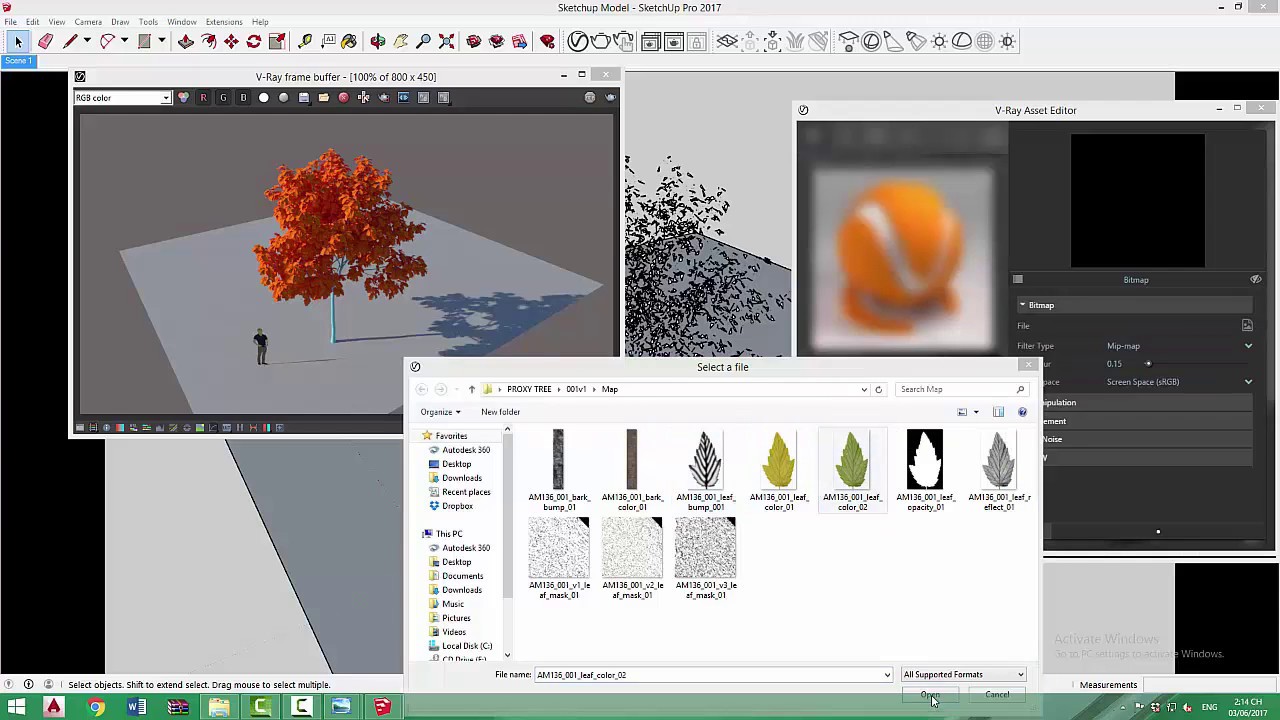Clear image in frame buffer
This screenshot has height=720, width=1280.
pos(344,97)
